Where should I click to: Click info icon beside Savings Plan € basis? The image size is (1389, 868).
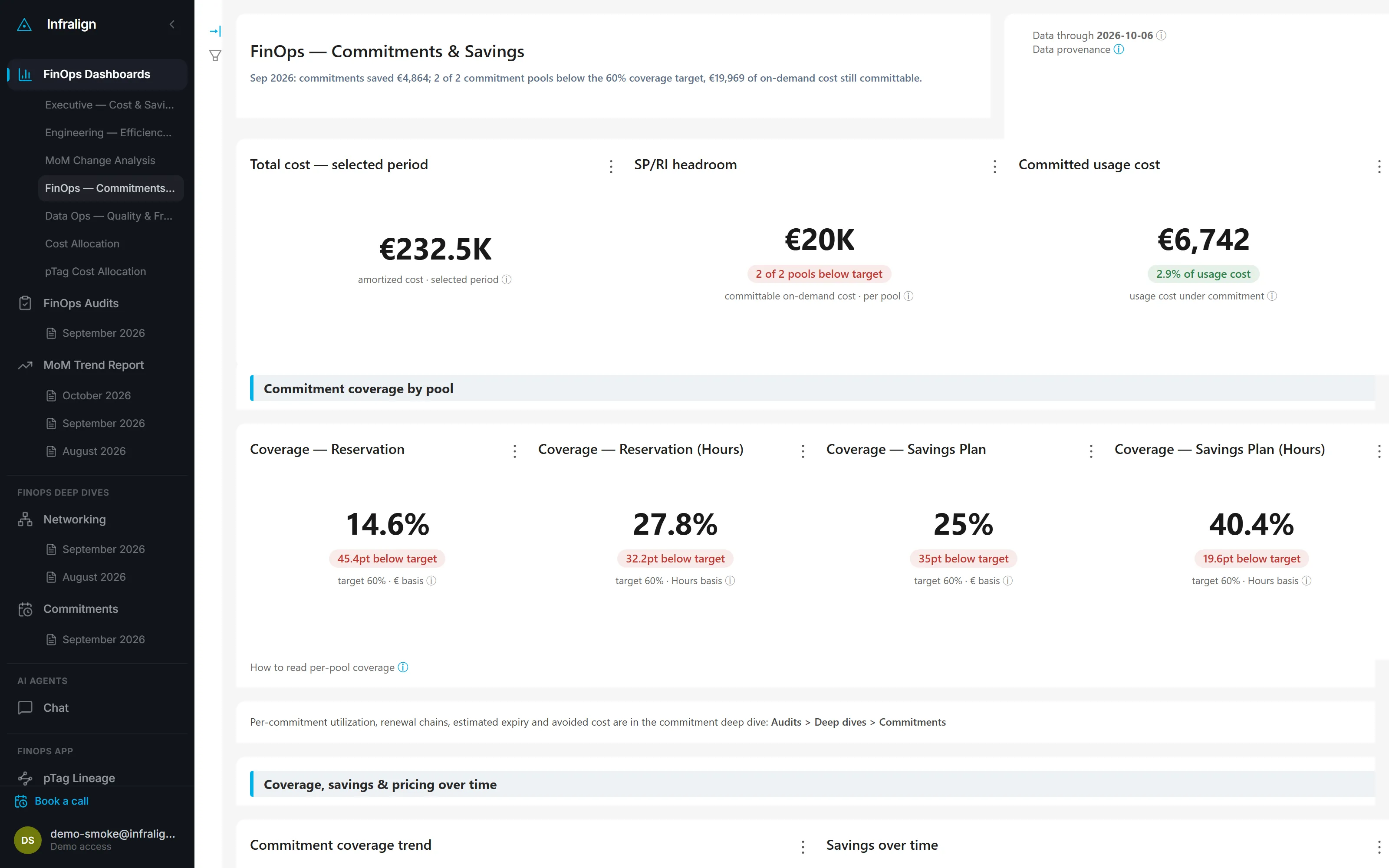tap(1008, 581)
